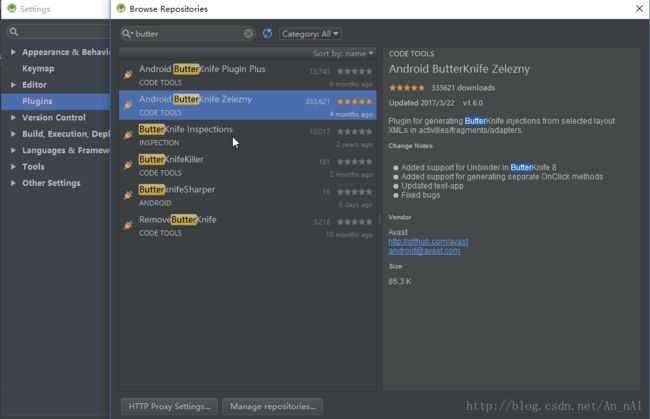Screen dimensions: 650x419
Task: Click '333621 downloads' text in details
Action: click(463, 88)
